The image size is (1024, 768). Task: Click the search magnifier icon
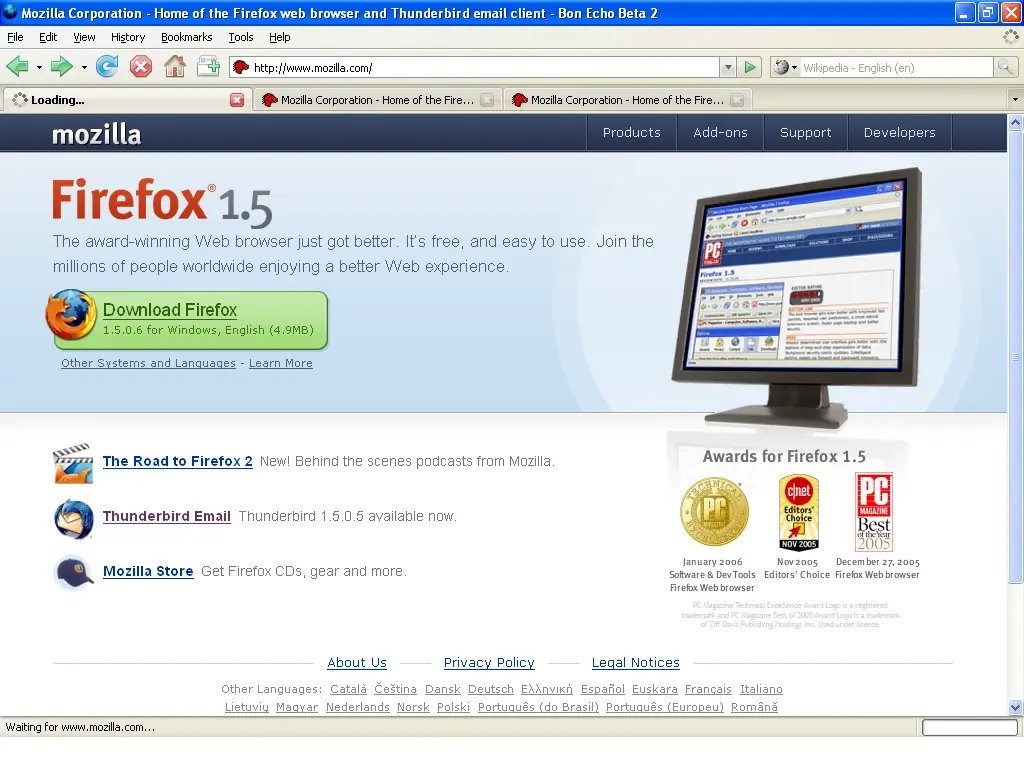[1005, 67]
